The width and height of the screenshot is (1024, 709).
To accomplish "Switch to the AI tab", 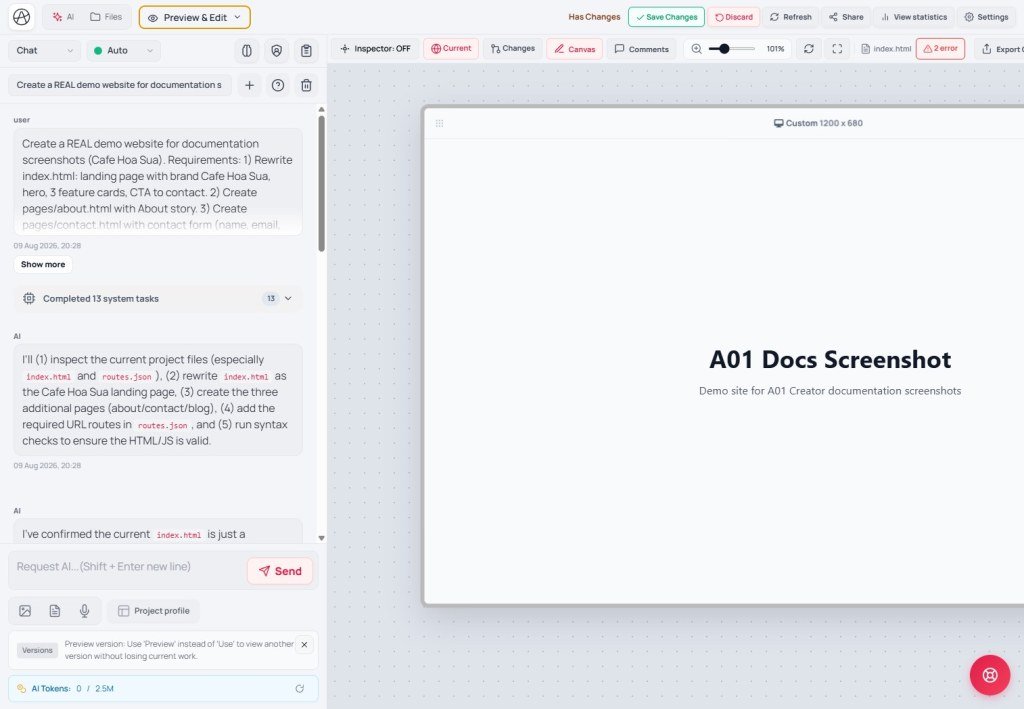I will (x=63, y=17).
